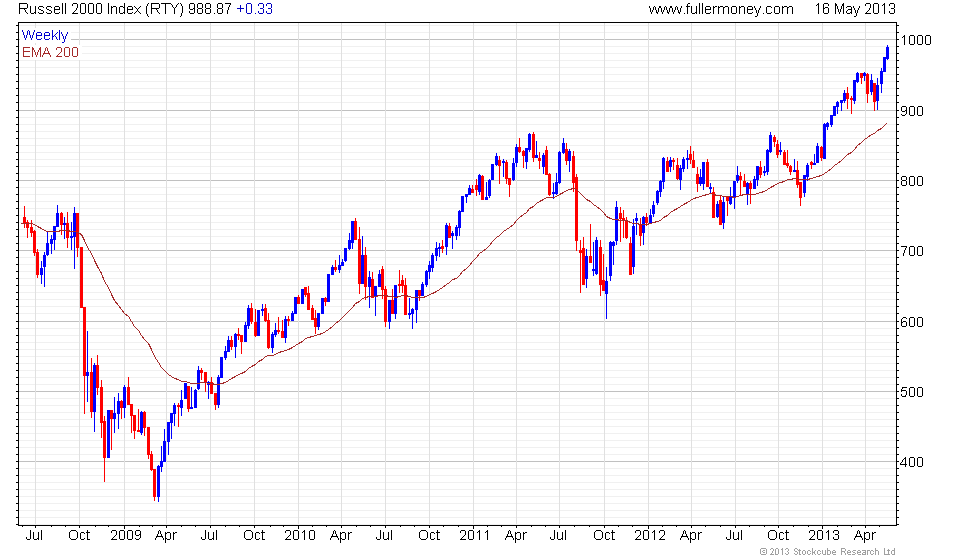This screenshot has height=560, width=980.
Task: Click the March 2009 low candlestick near 350
Action: [x=158, y=481]
